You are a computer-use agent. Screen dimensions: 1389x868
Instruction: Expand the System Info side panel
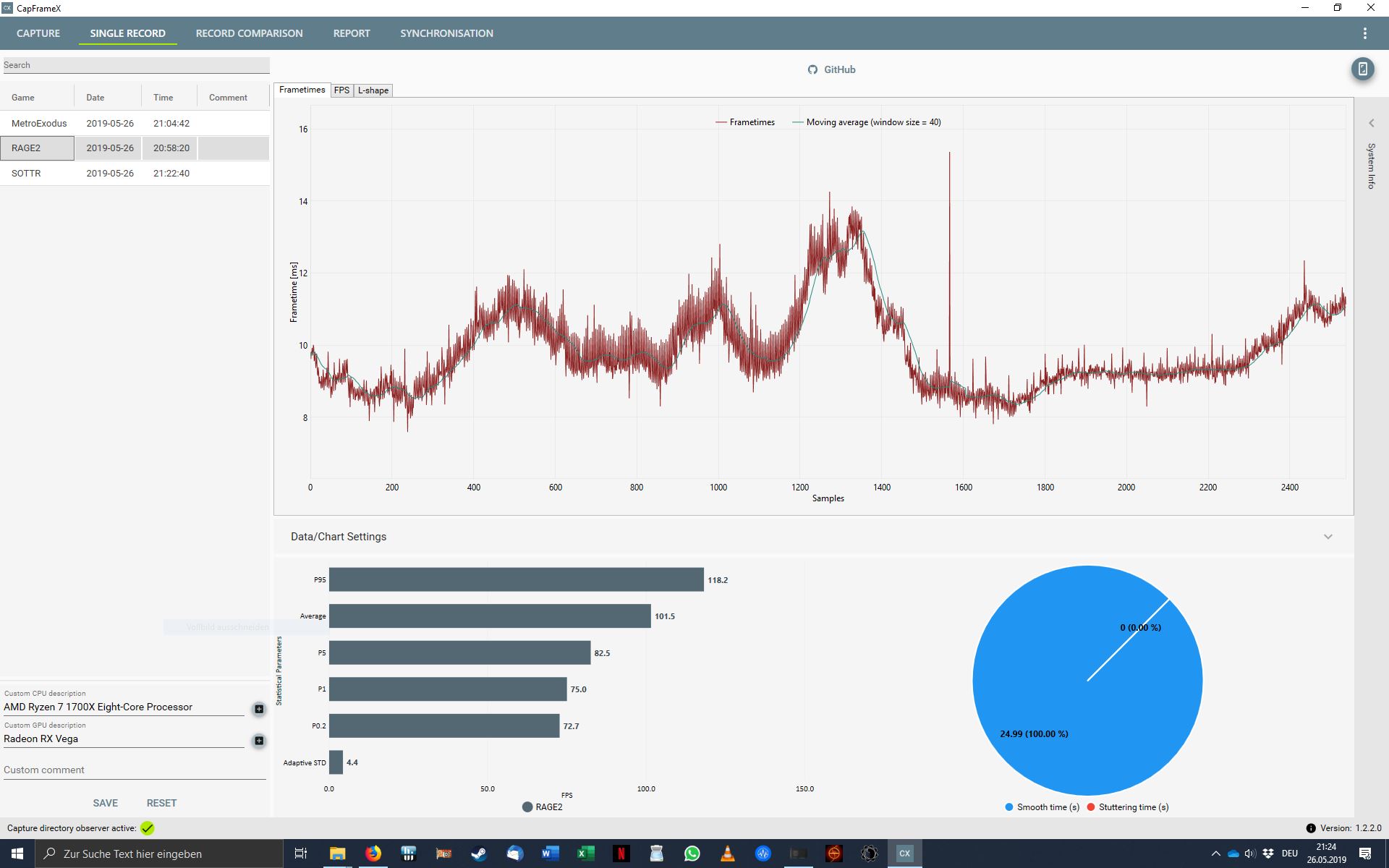click(1371, 123)
